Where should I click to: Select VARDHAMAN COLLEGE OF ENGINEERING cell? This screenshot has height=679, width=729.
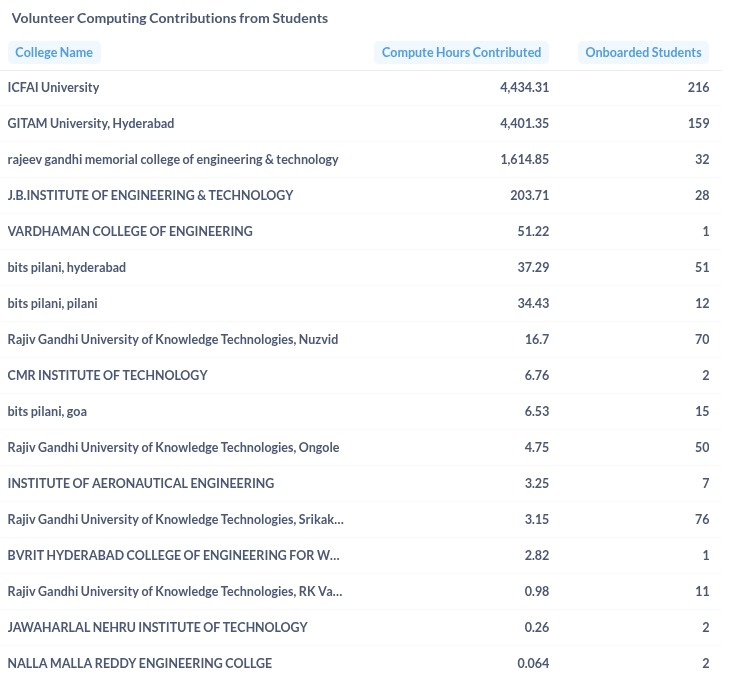(130, 231)
